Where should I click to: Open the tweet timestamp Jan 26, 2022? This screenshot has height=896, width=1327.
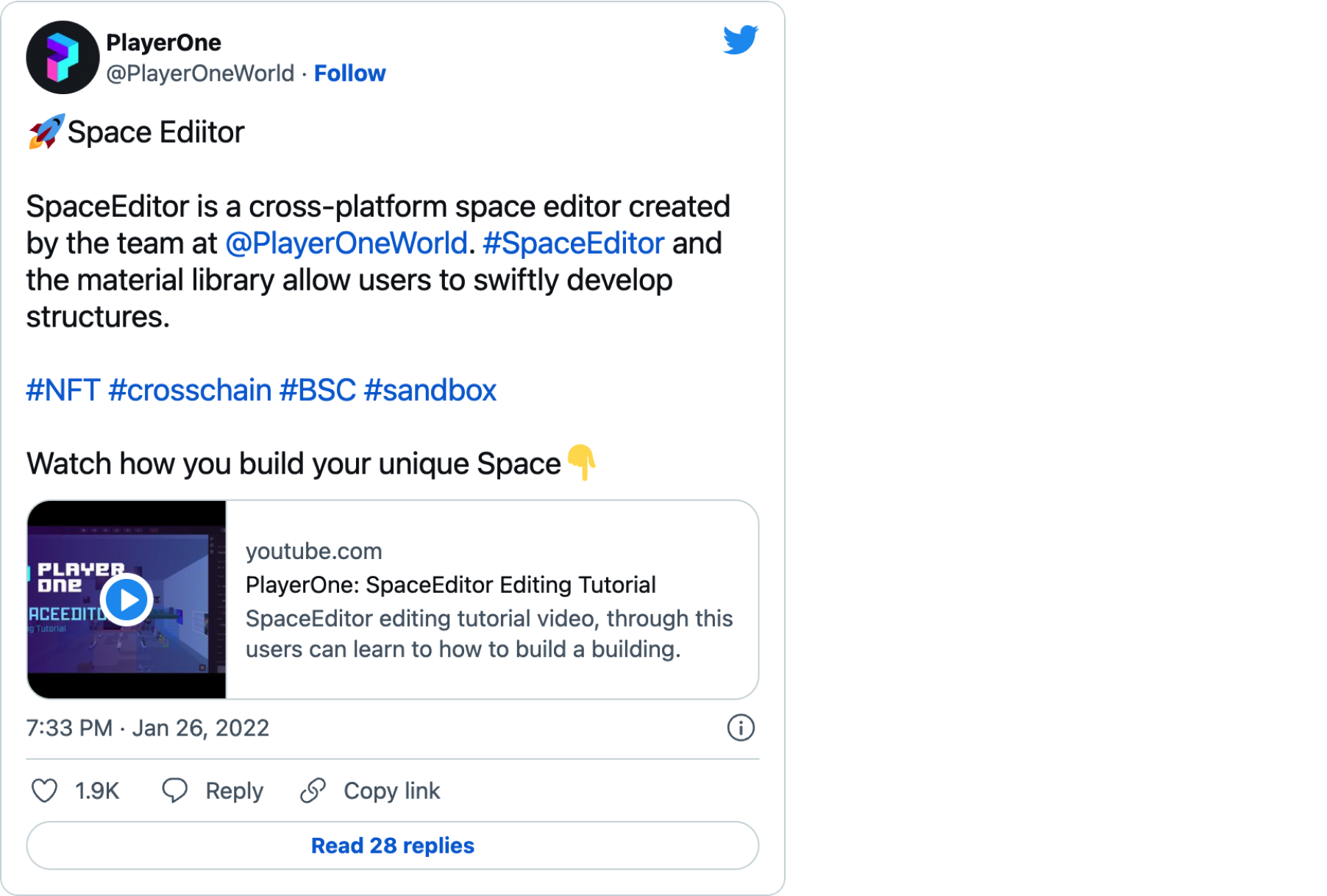click(x=148, y=728)
